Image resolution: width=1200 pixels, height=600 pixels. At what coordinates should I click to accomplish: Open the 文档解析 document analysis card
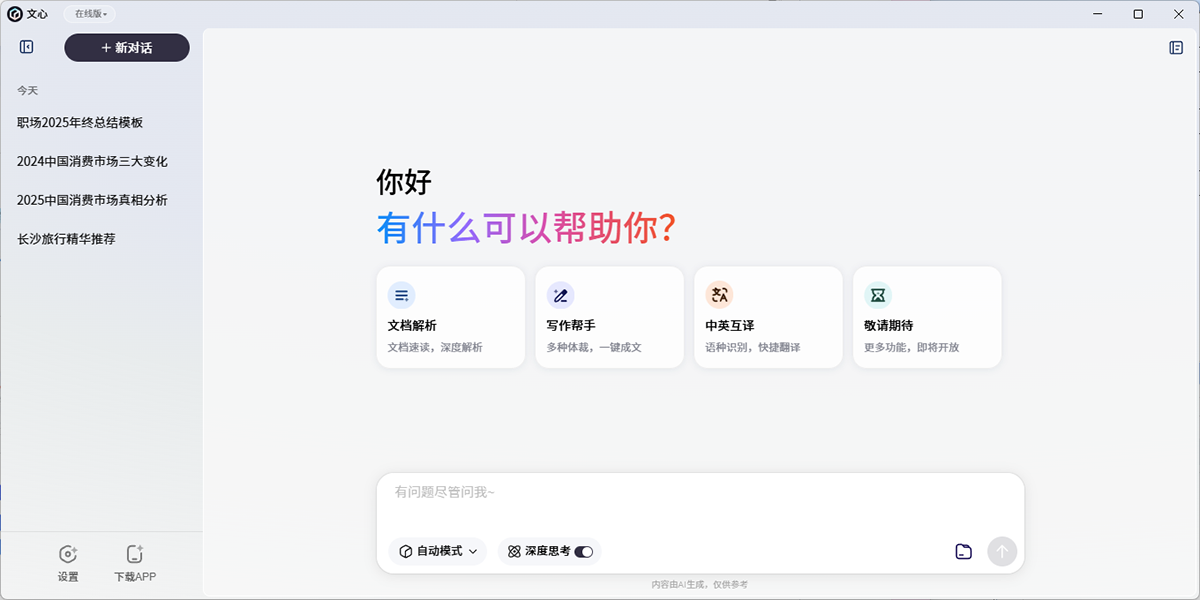coord(450,317)
